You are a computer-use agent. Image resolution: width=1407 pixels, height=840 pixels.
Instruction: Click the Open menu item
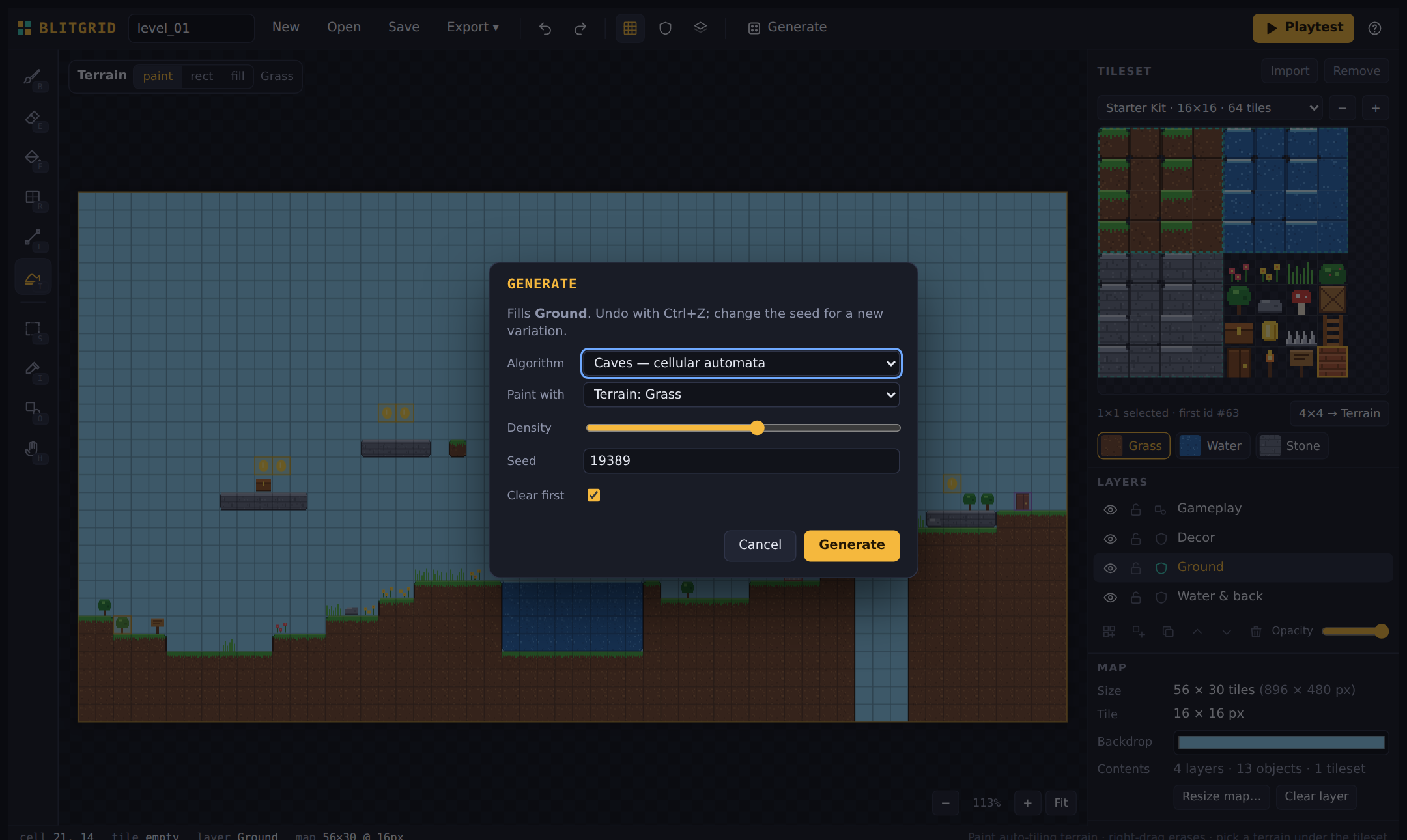click(x=344, y=27)
